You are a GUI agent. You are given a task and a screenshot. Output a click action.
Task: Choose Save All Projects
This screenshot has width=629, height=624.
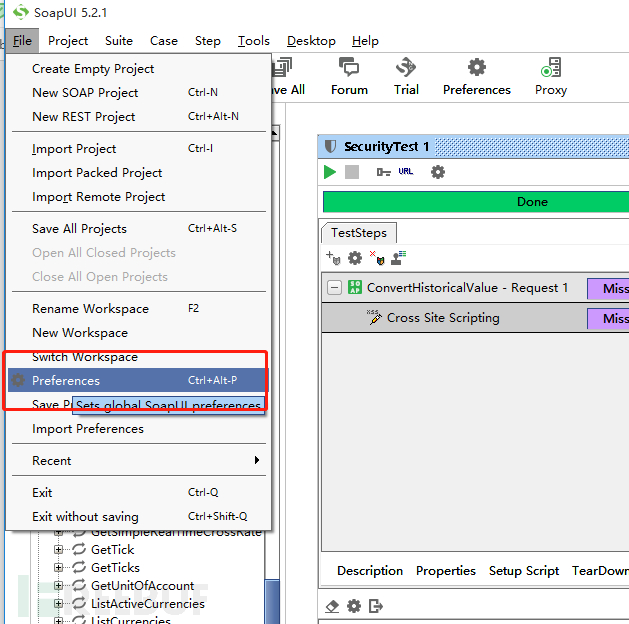[138, 229]
